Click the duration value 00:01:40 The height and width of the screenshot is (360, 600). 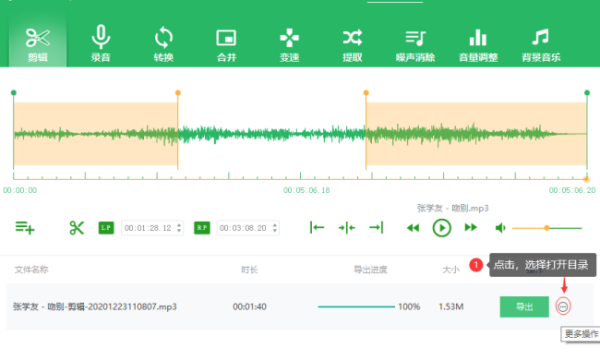click(x=249, y=306)
